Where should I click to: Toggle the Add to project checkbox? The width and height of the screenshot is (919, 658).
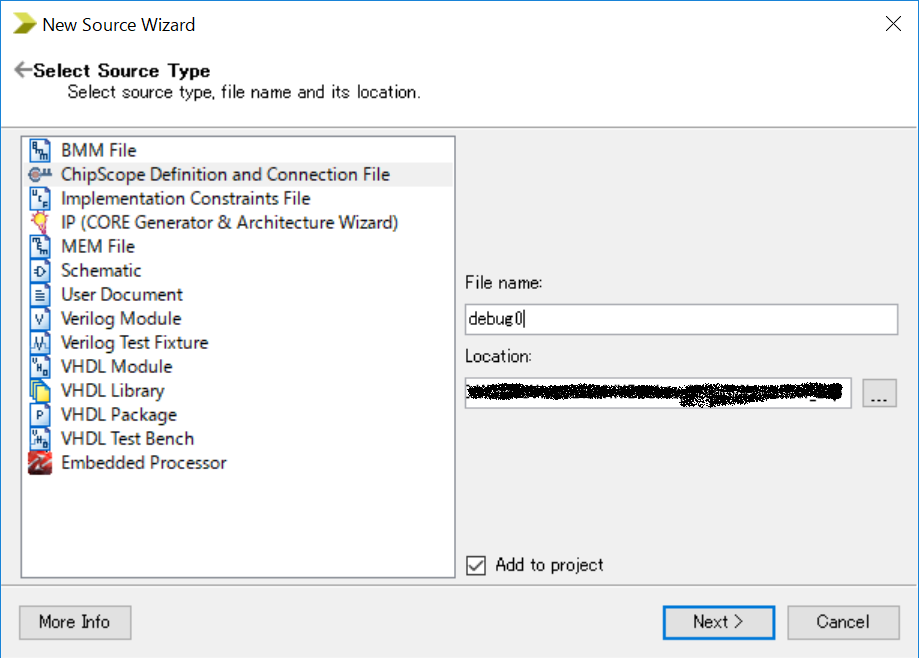coord(476,565)
